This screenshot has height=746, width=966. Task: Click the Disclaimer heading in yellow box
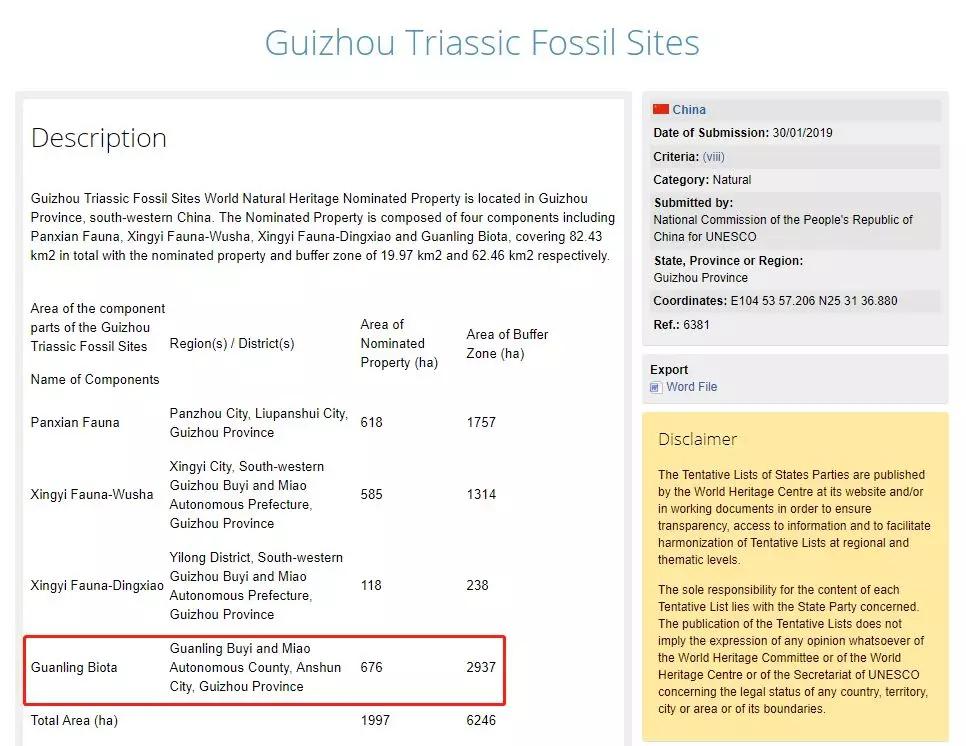point(697,440)
